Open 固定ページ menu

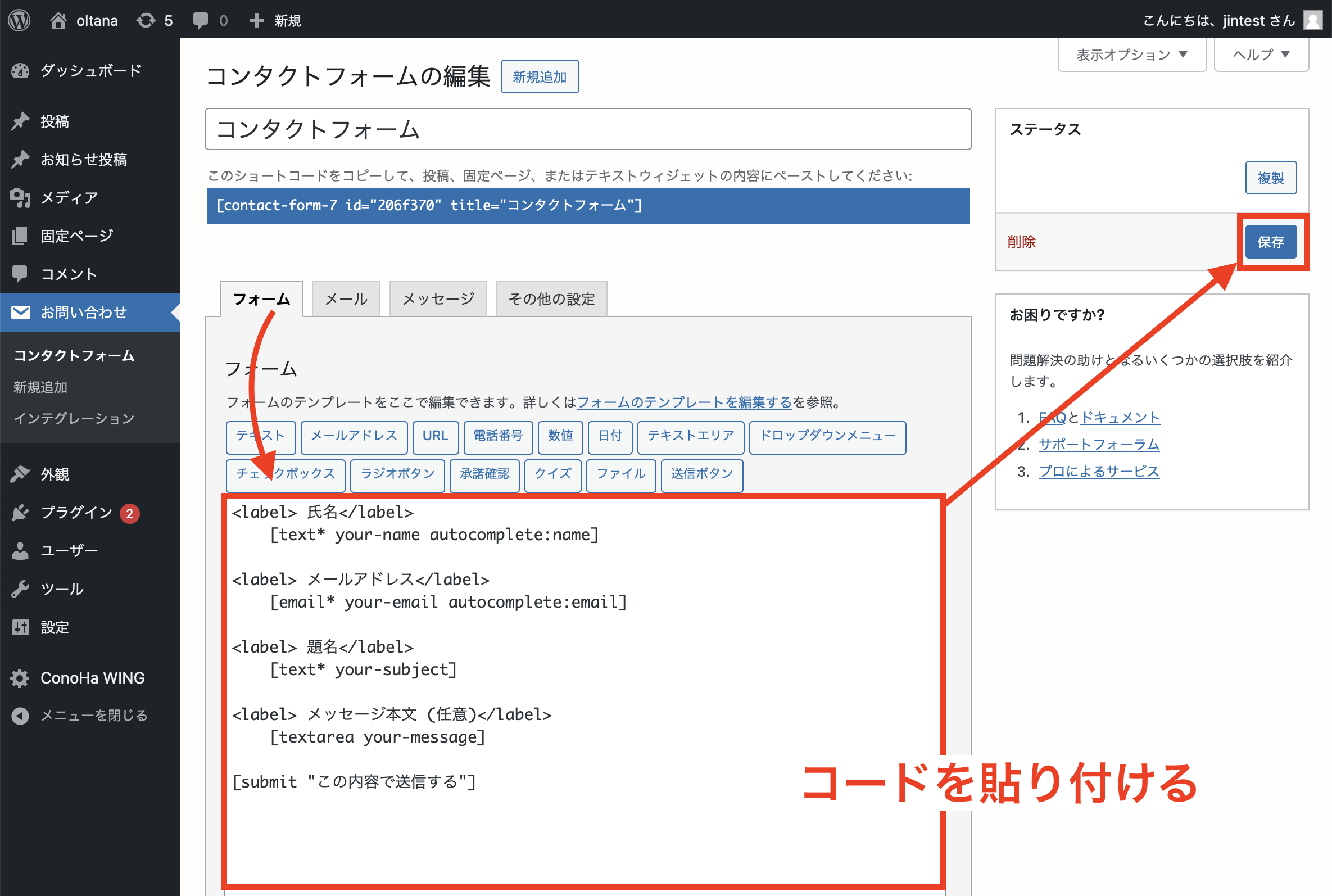[x=90, y=236]
